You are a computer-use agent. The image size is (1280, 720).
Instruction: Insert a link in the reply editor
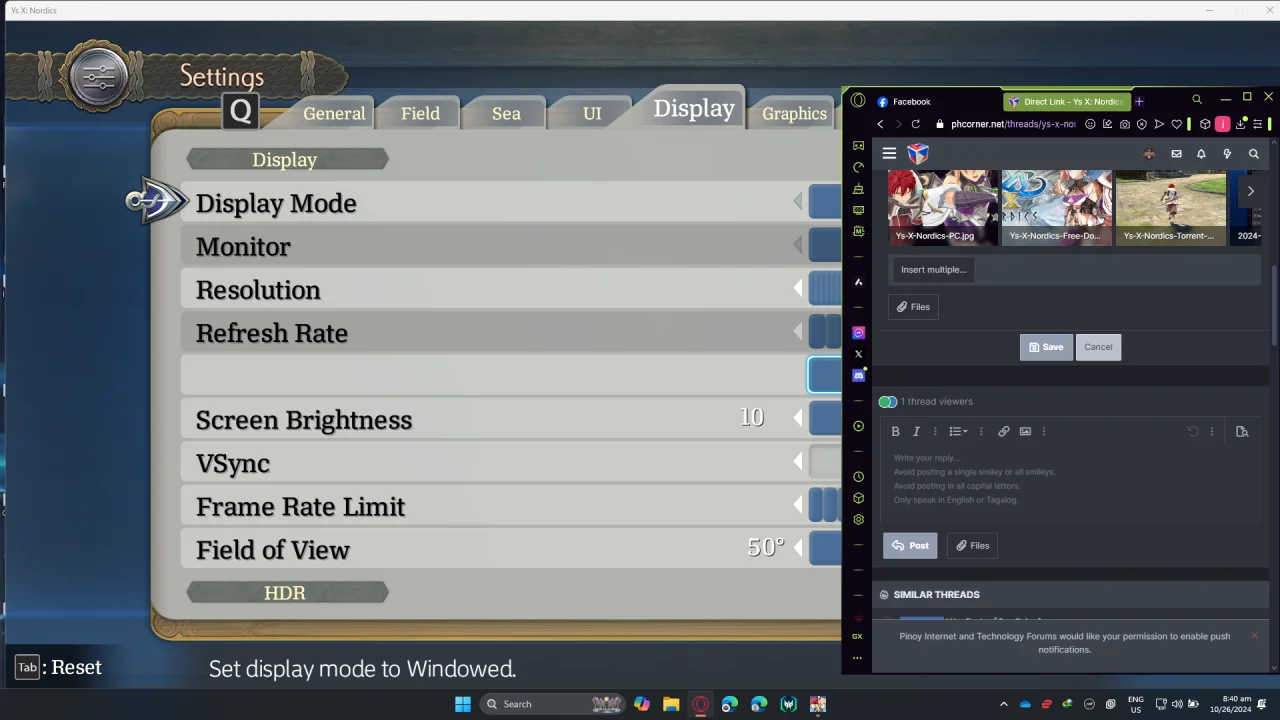click(1004, 431)
